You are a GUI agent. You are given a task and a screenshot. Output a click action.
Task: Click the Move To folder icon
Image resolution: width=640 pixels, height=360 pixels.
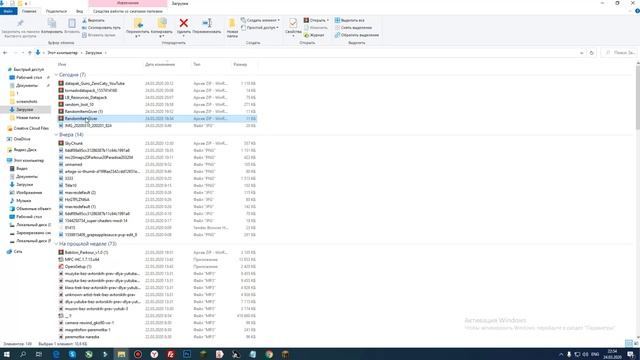coord(138,23)
